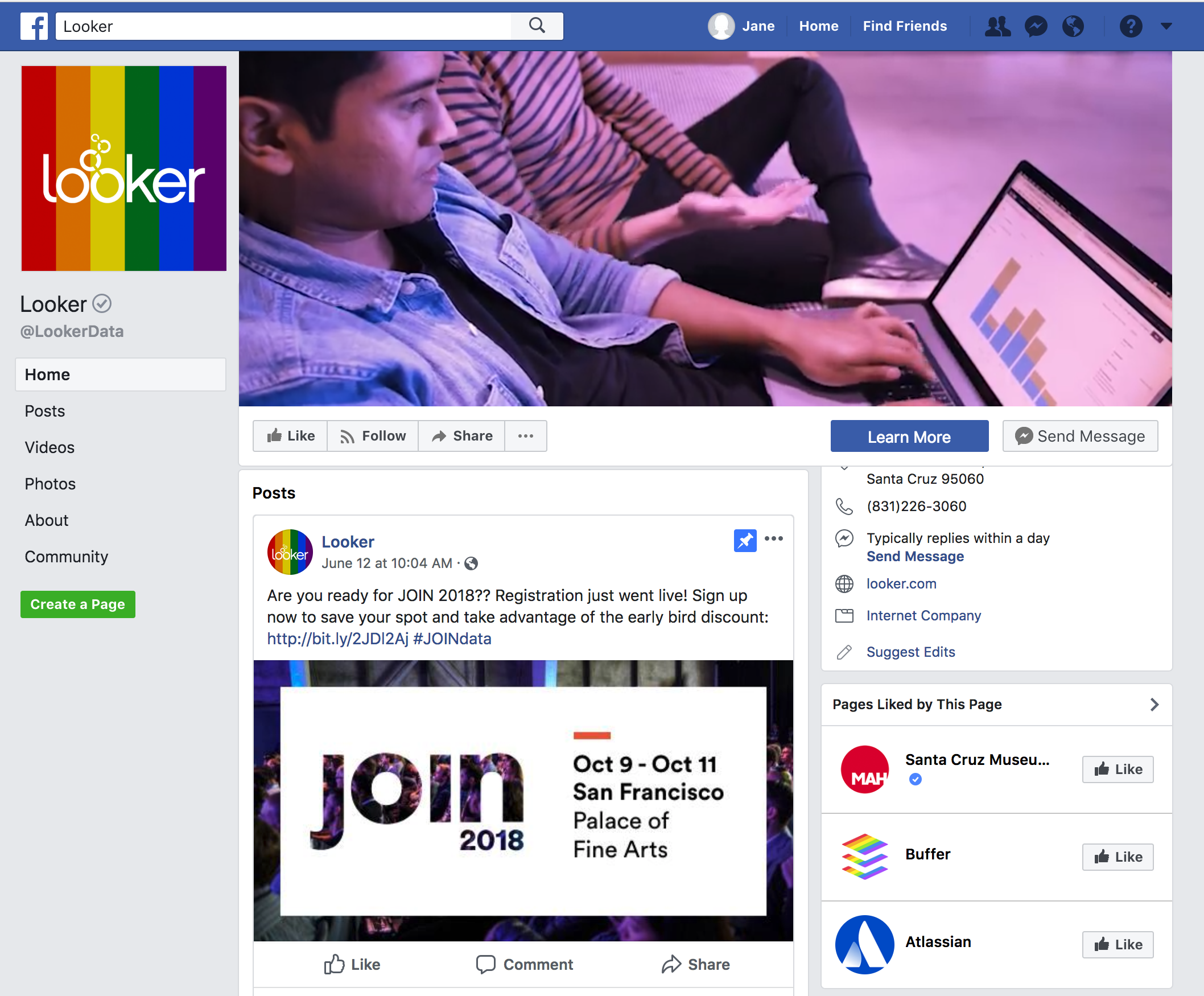Like the Looker page

[x=291, y=436]
